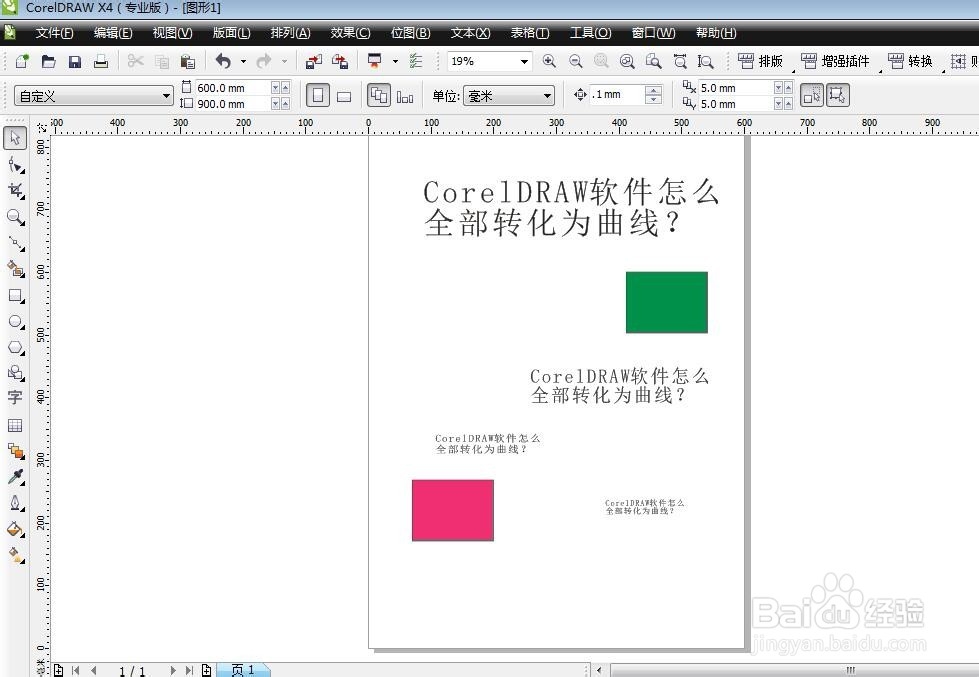Click the Paste clipboard icon
Screen dimensions: 979x677
coord(187,61)
